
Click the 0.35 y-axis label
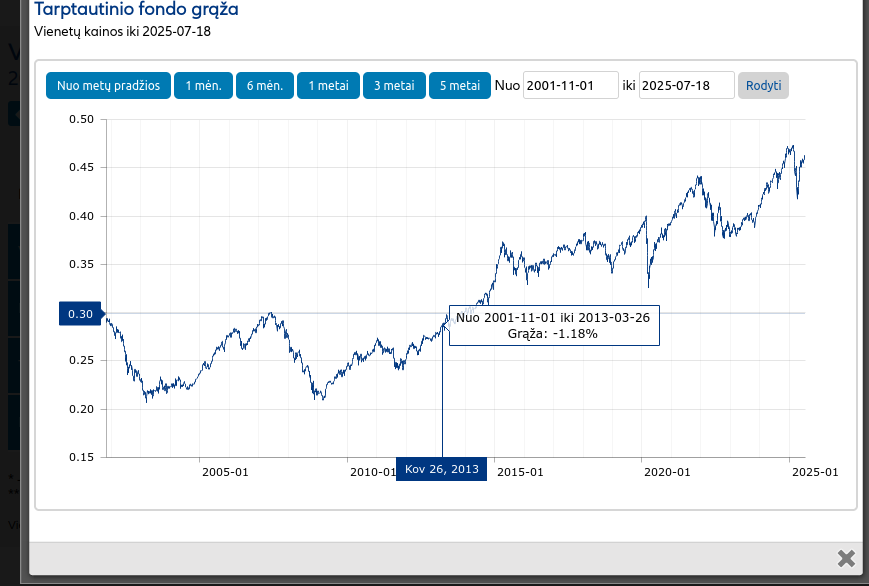(x=81, y=264)
